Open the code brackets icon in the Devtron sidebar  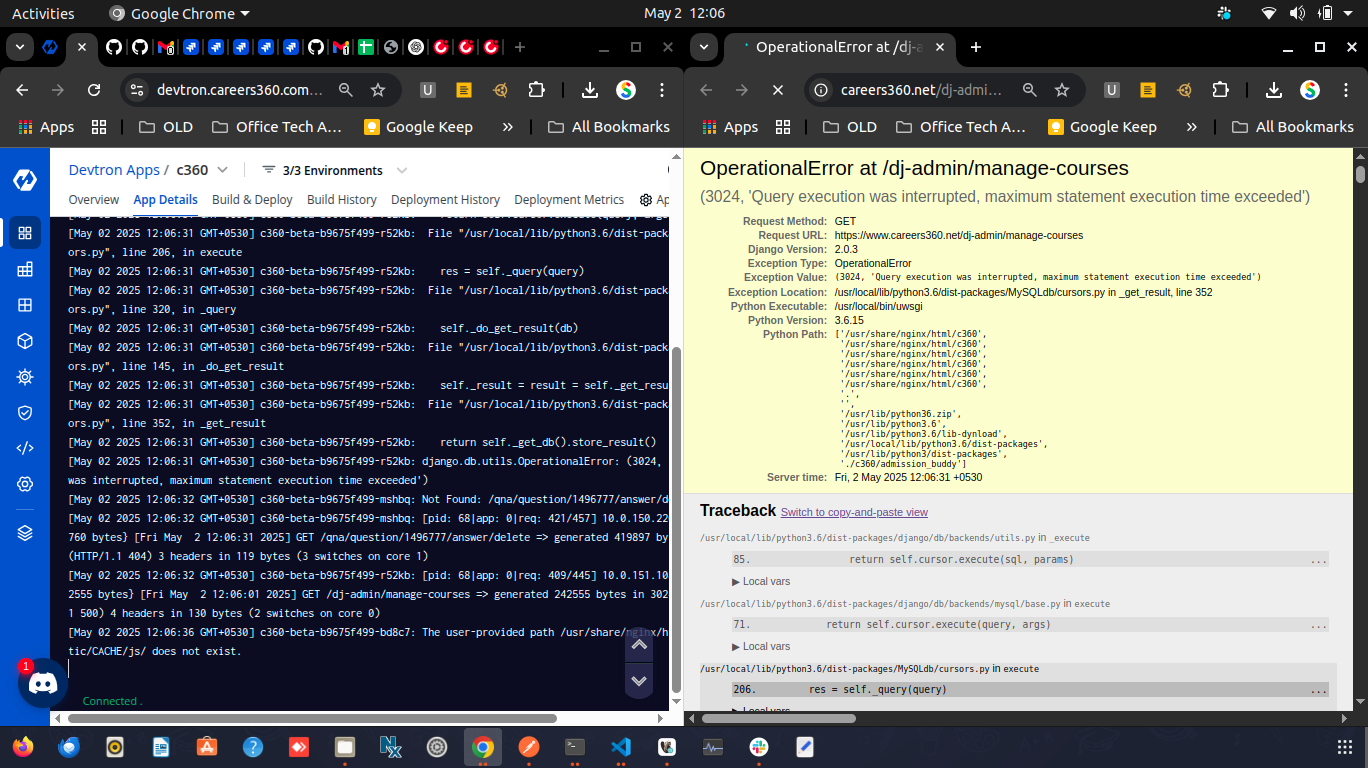click(25, 448)
